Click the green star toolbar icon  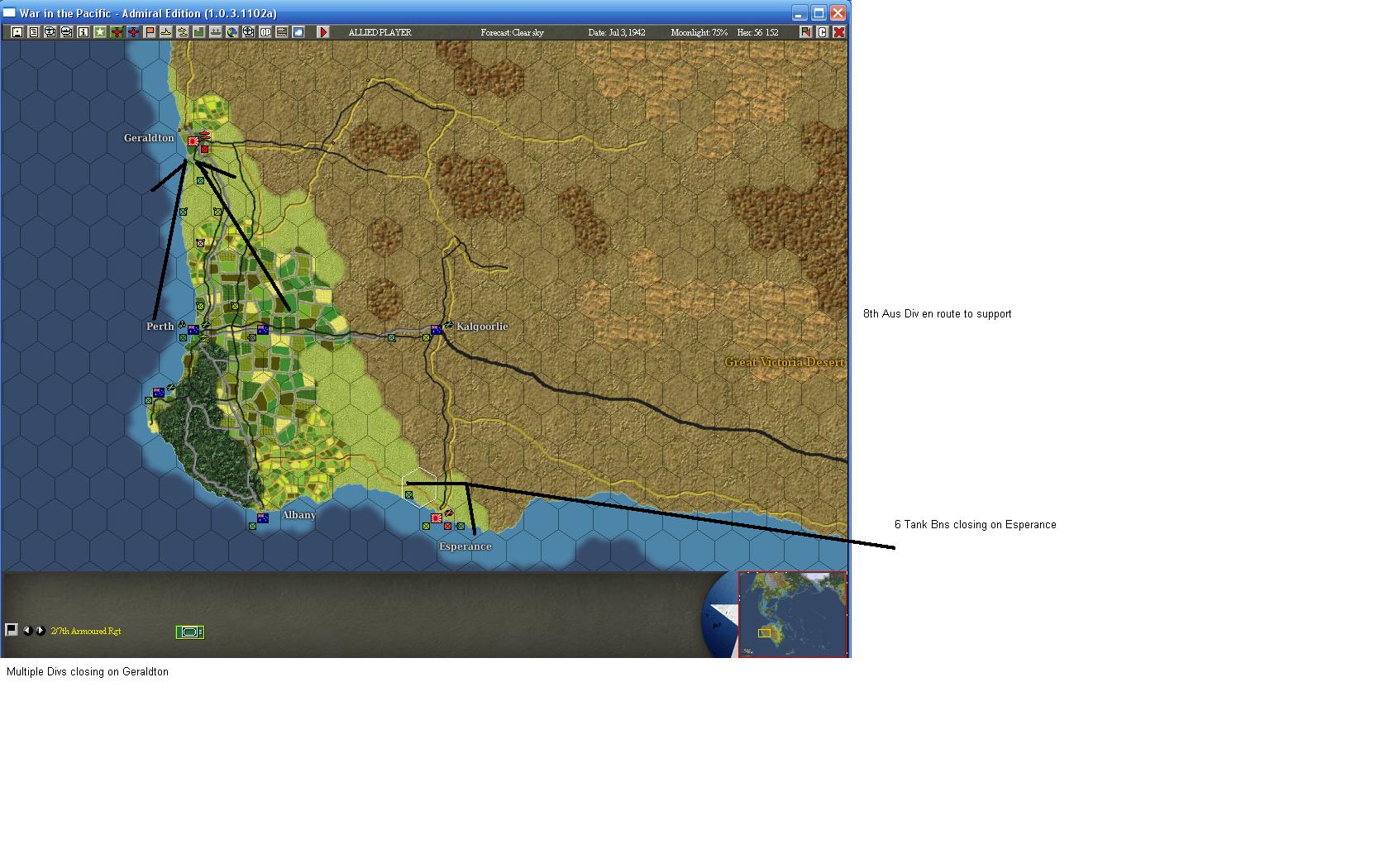(99, 32)
